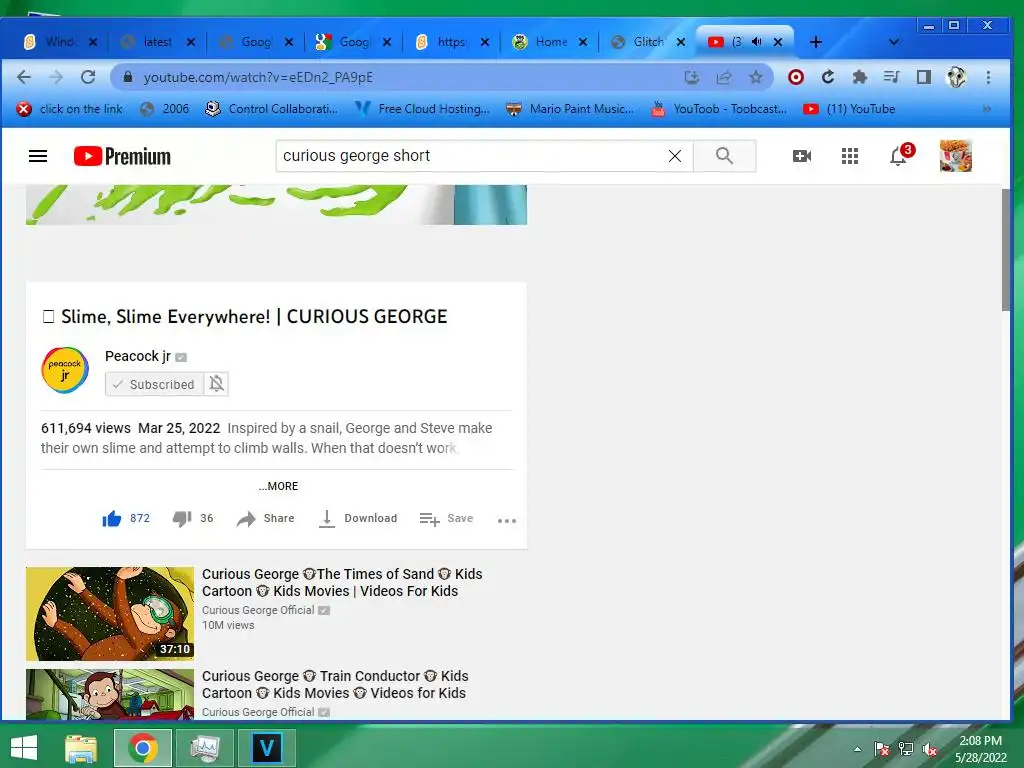Open Chrome profile avatar
Viewport: 1024px width, 768px height.
(x=956, y=77)
